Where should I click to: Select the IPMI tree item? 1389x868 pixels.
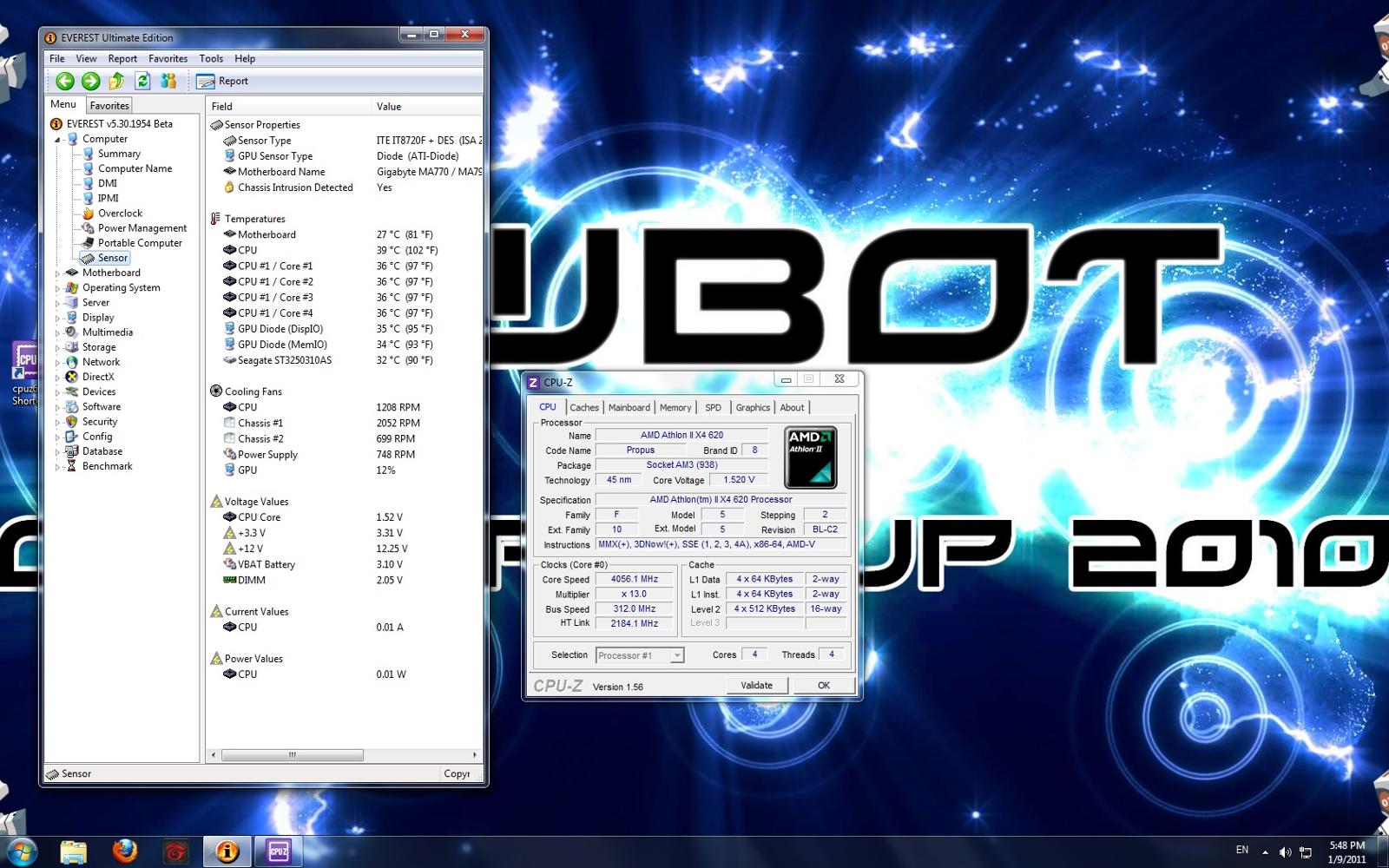click(x=108, y=198)
